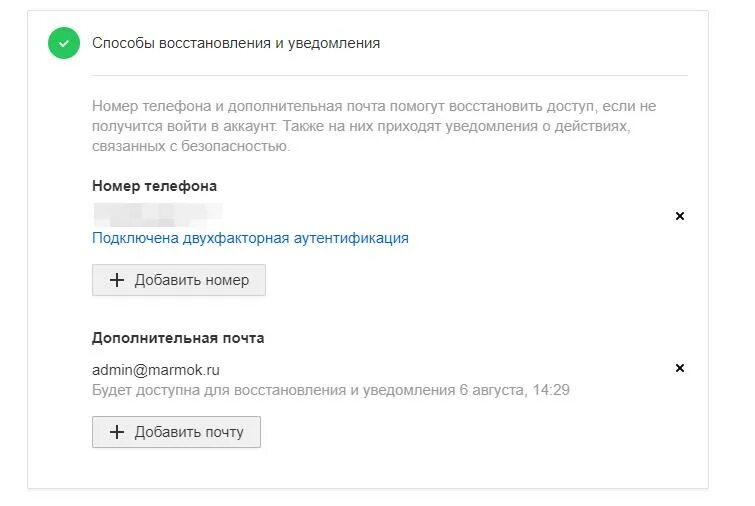Viewport: 755px width, 506px height.
Task: Click the first line starting with Номер телефона и дополнительная
Action: point(374,106)
